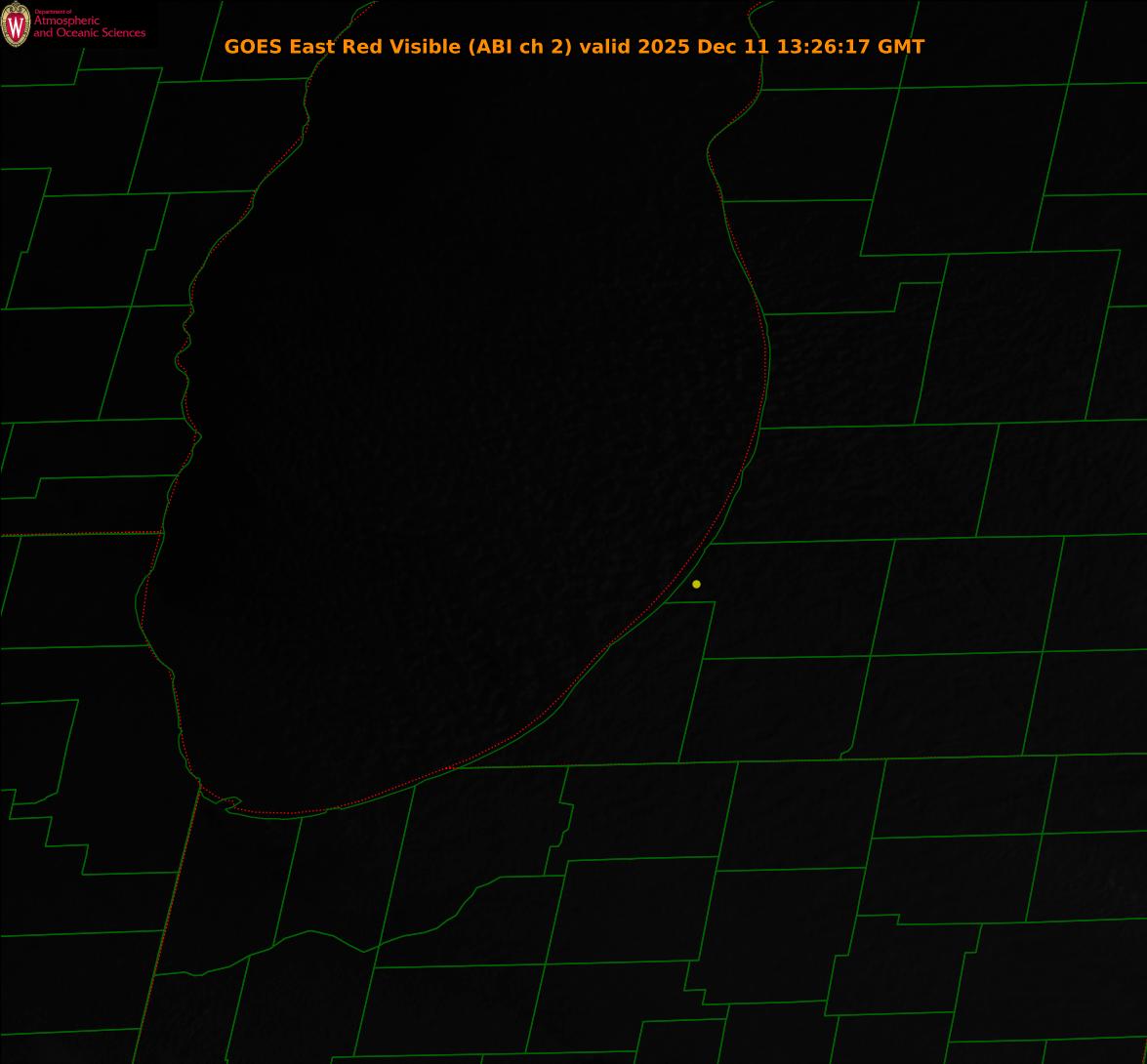This screenshot has width=1147, height=1064.
Task: Click the "and Oceanic Sciences" text line
Action: (x=89, y=33)
